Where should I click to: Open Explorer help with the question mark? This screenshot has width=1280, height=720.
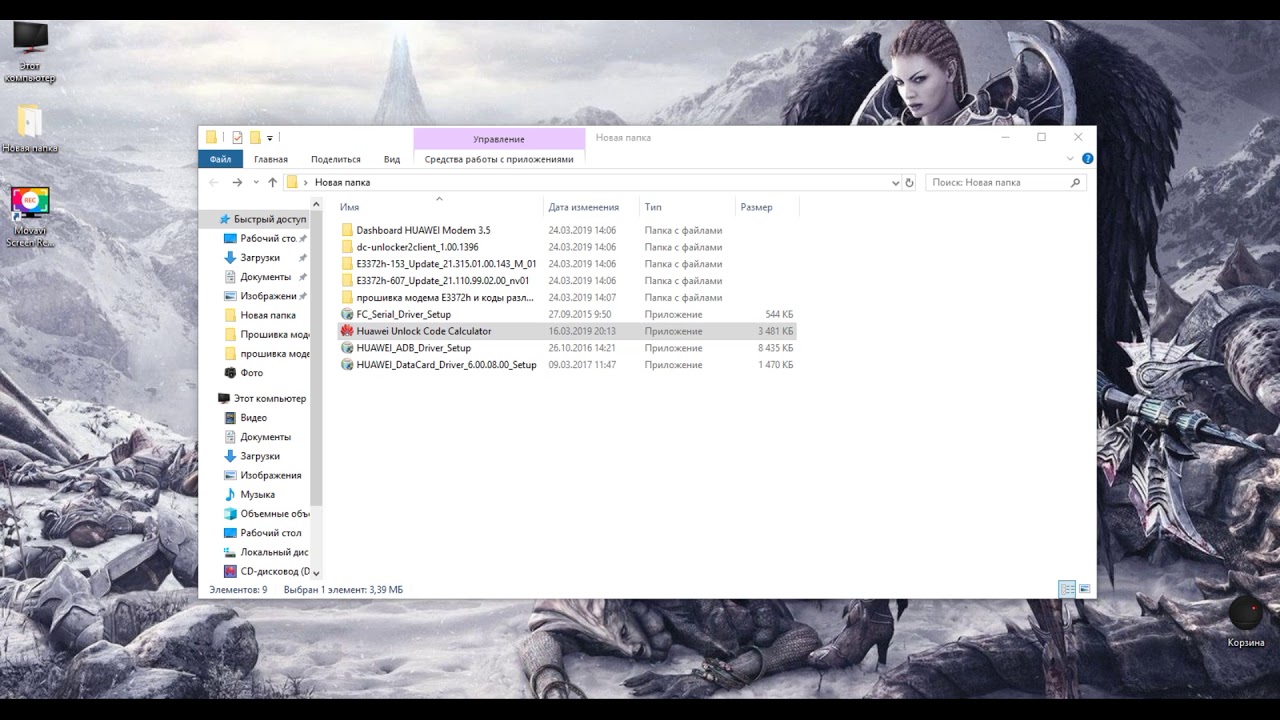1088,159
